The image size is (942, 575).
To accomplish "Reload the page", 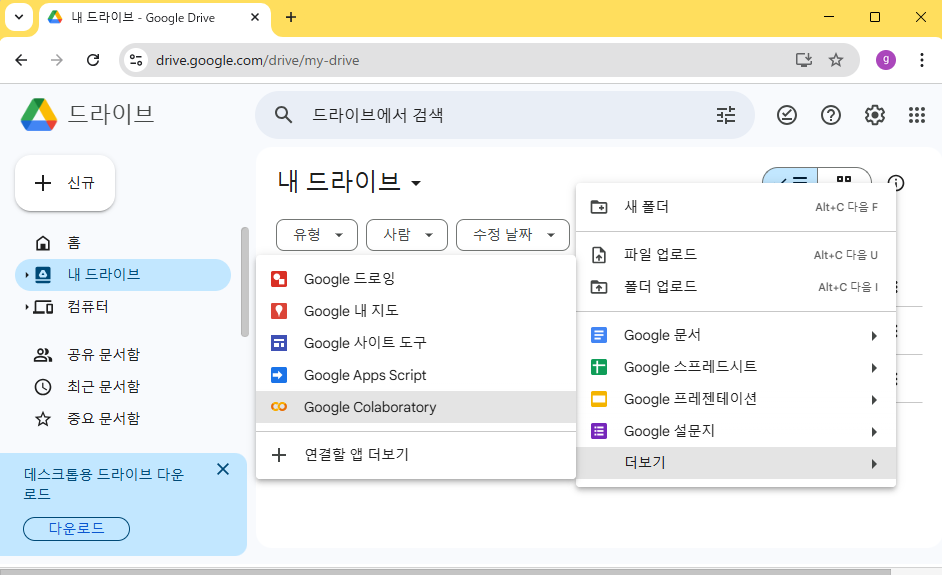I will [93, 60].
